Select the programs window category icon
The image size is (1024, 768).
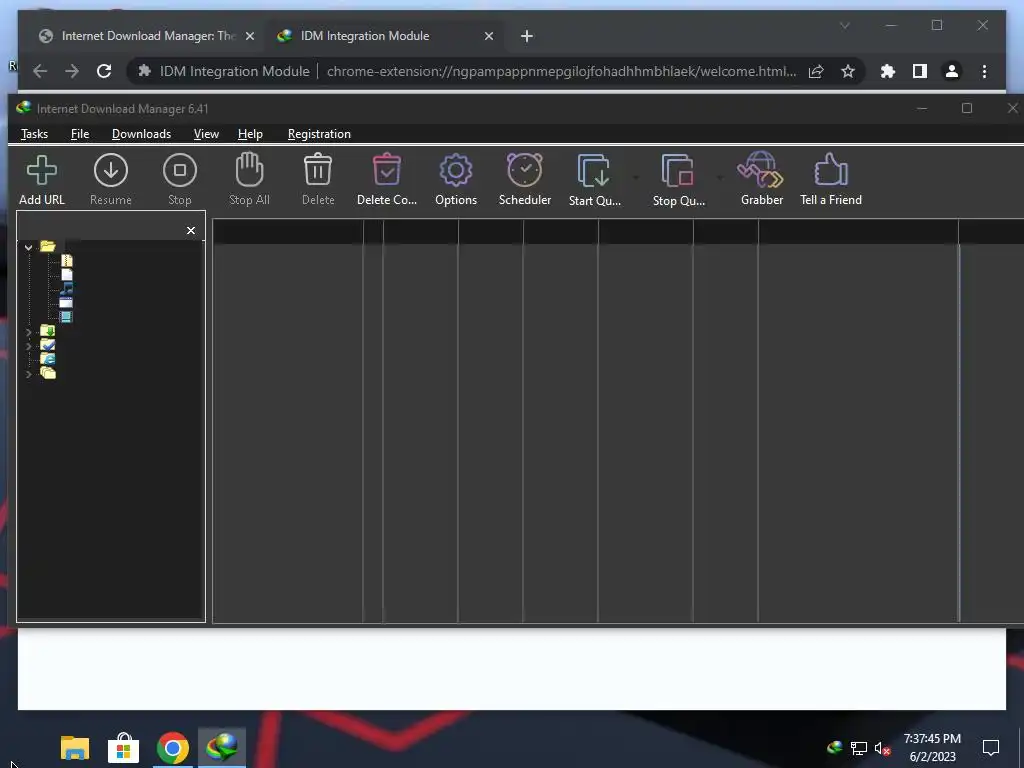(x=66, y=302)
